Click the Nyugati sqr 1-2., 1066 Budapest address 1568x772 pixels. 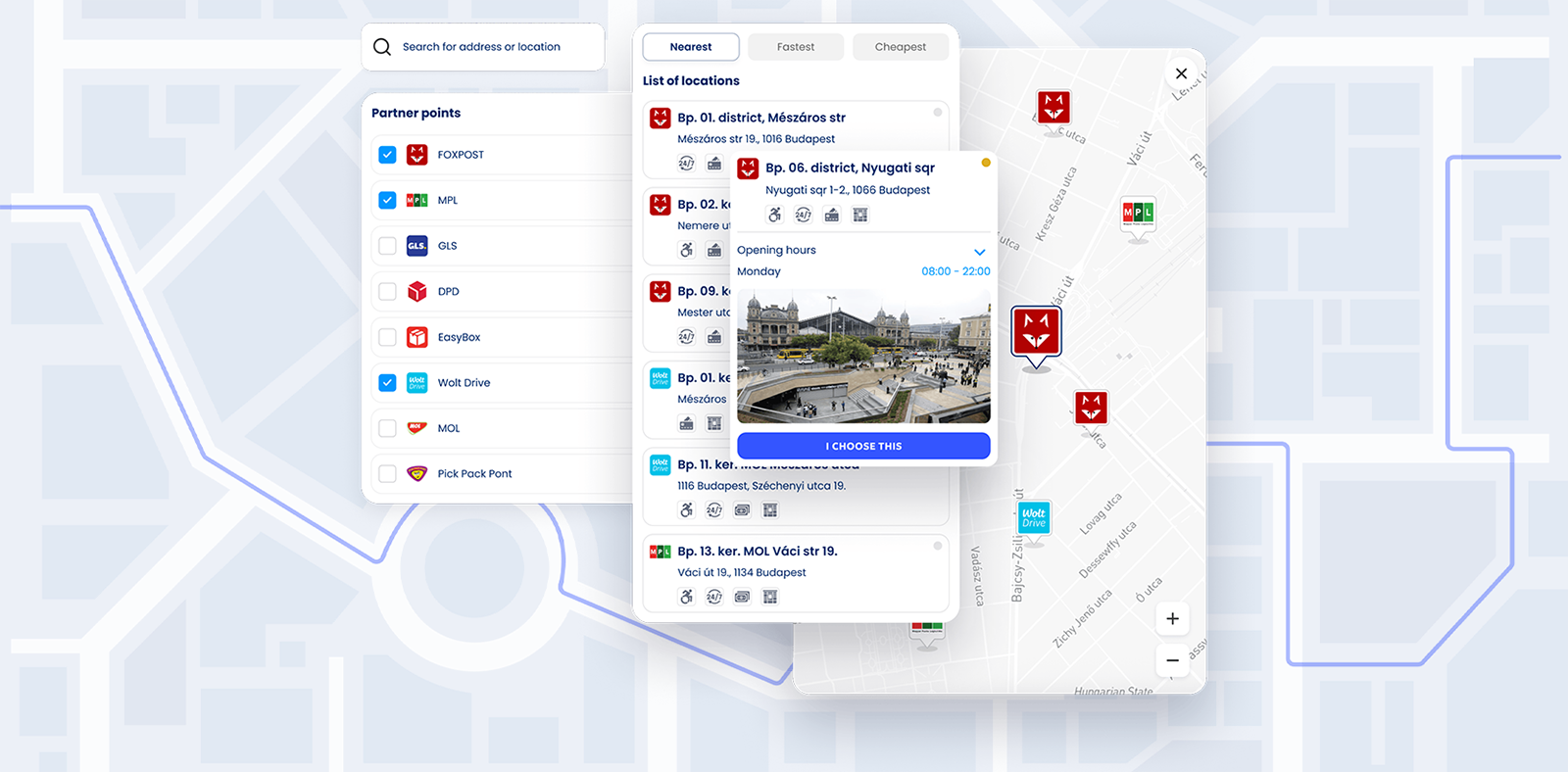point(848,190)
